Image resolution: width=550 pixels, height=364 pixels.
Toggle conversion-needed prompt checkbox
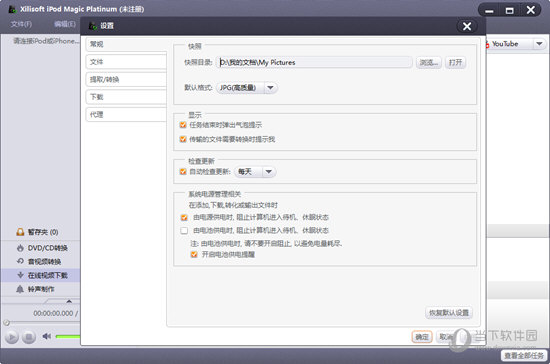tap(183, 139)
